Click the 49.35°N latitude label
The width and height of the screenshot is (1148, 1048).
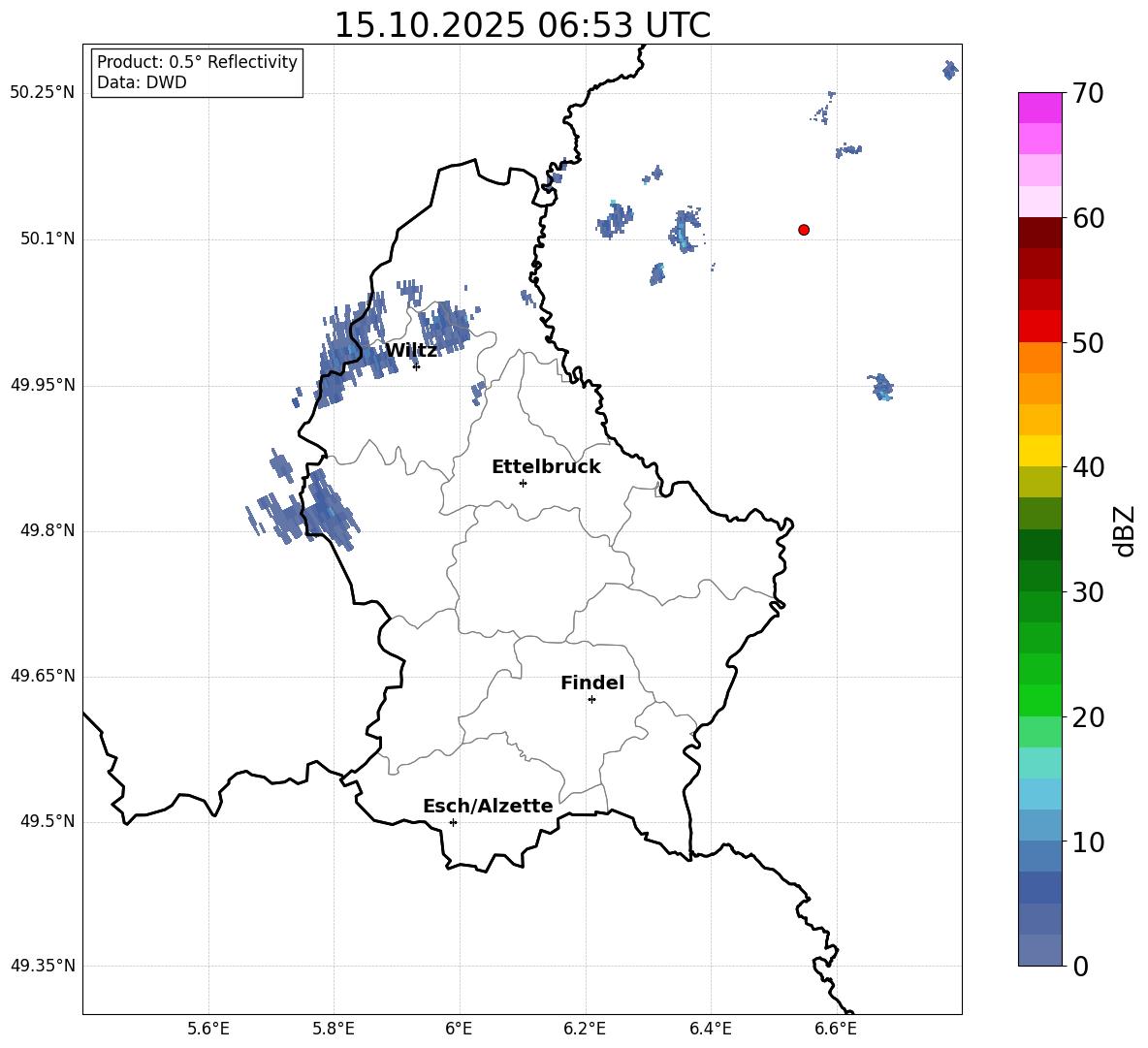(43, 966)
